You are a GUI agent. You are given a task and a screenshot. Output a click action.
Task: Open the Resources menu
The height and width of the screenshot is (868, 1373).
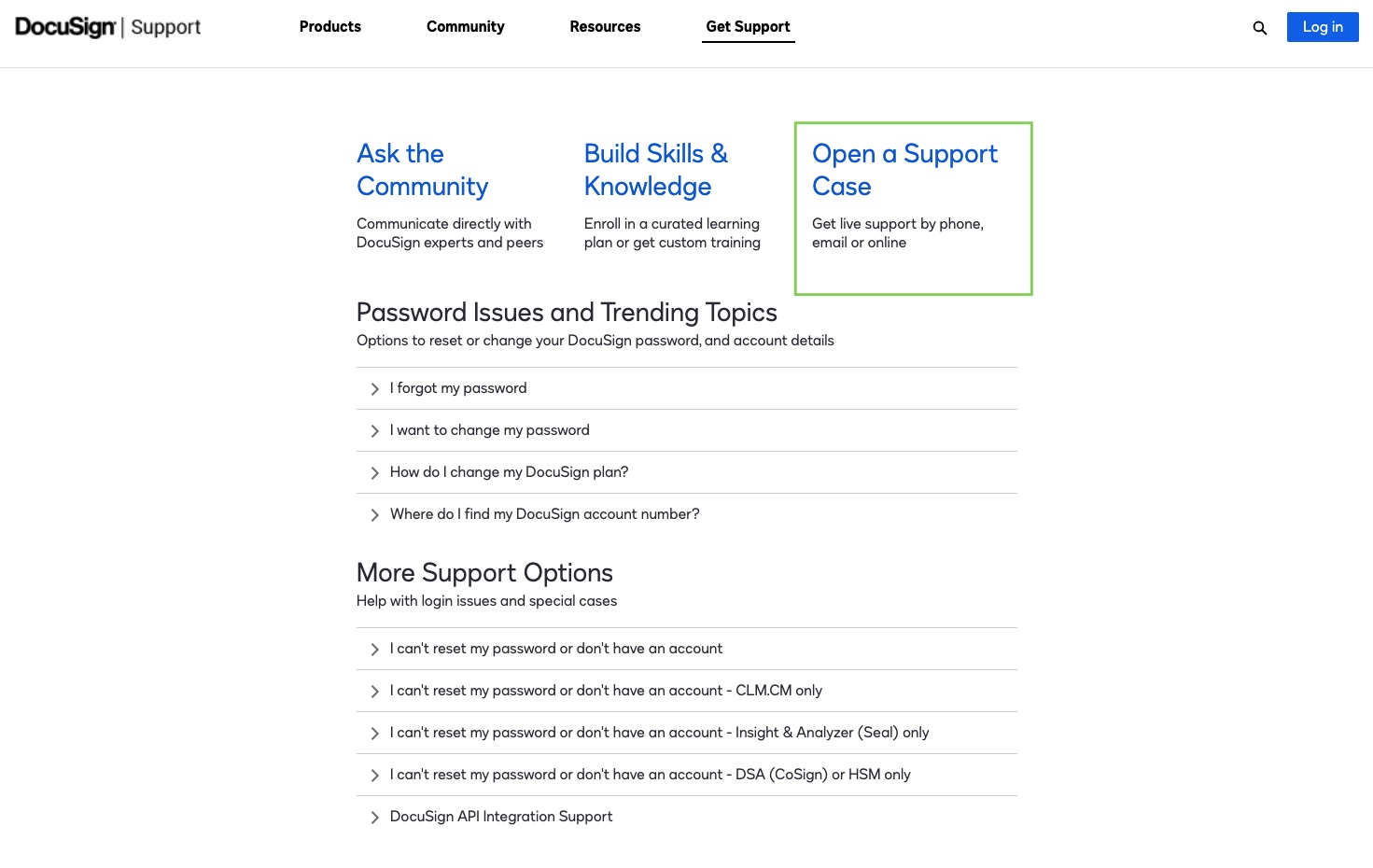coord(605,27)
